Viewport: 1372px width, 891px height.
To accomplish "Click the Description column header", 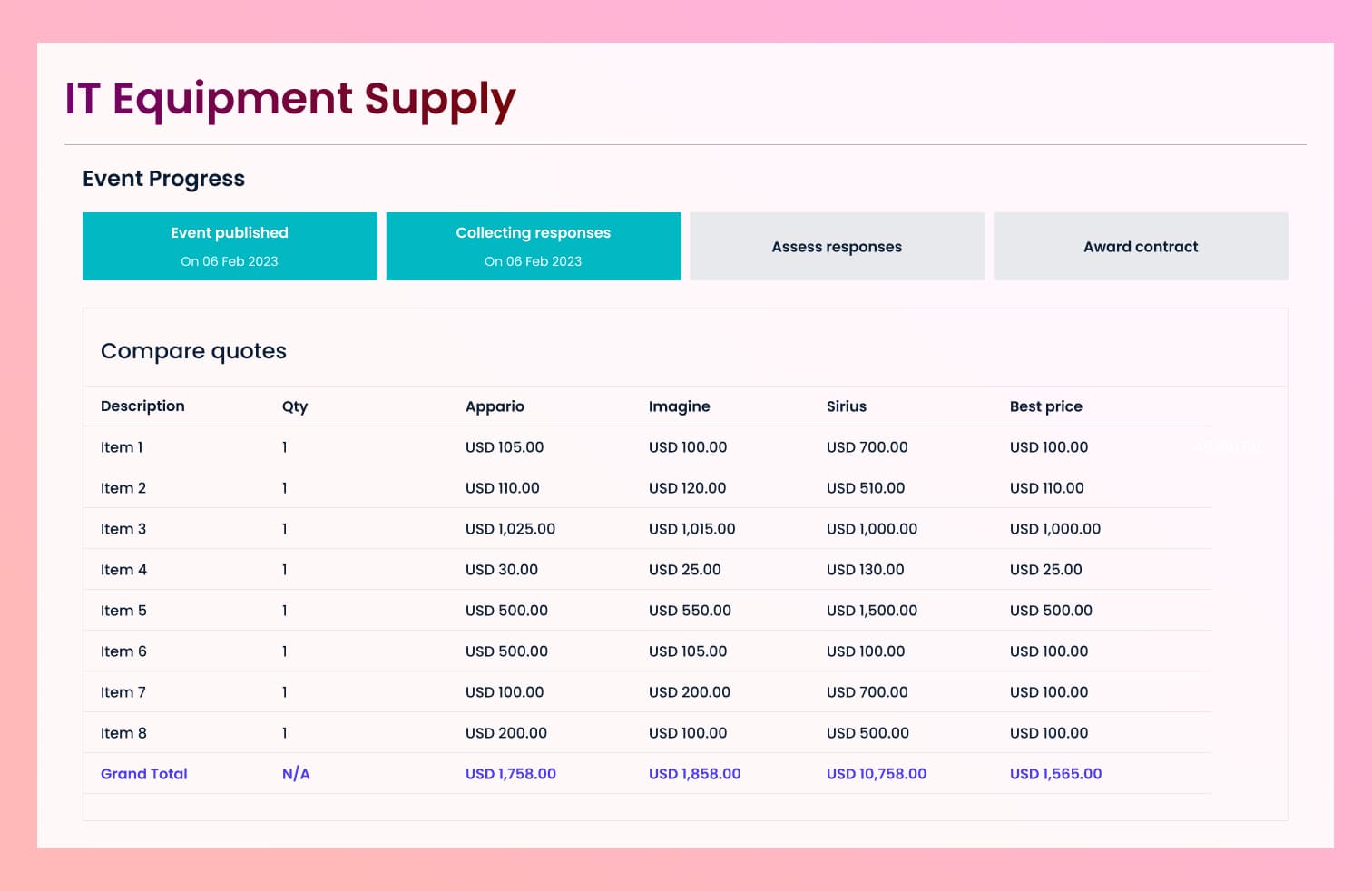I will [142, 406].
